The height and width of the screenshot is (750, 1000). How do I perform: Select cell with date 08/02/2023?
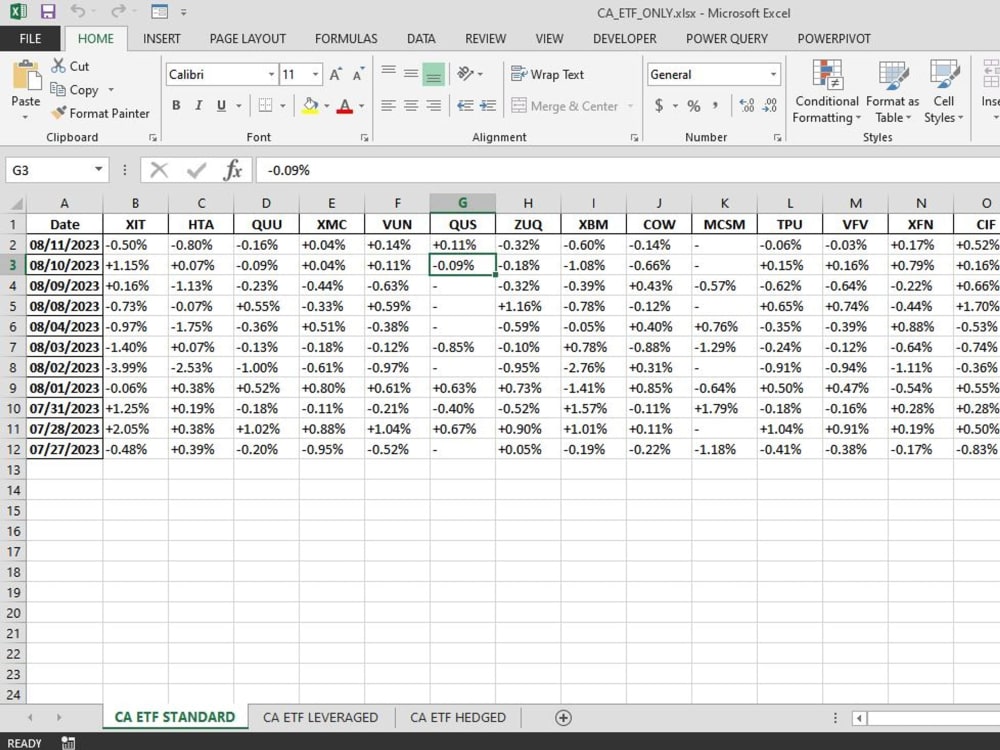(64, 367)
